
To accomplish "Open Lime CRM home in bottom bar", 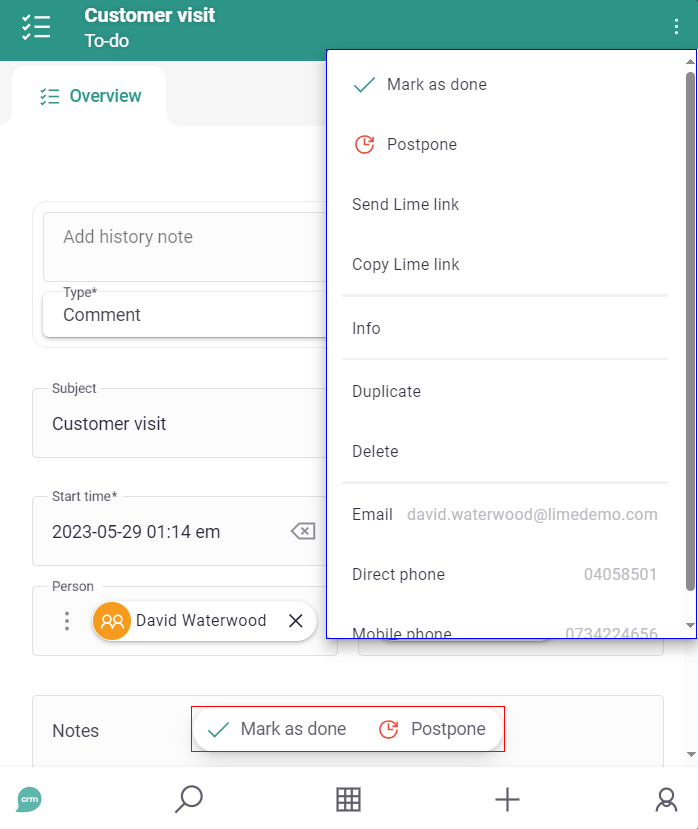I will [x=29, y=799].
